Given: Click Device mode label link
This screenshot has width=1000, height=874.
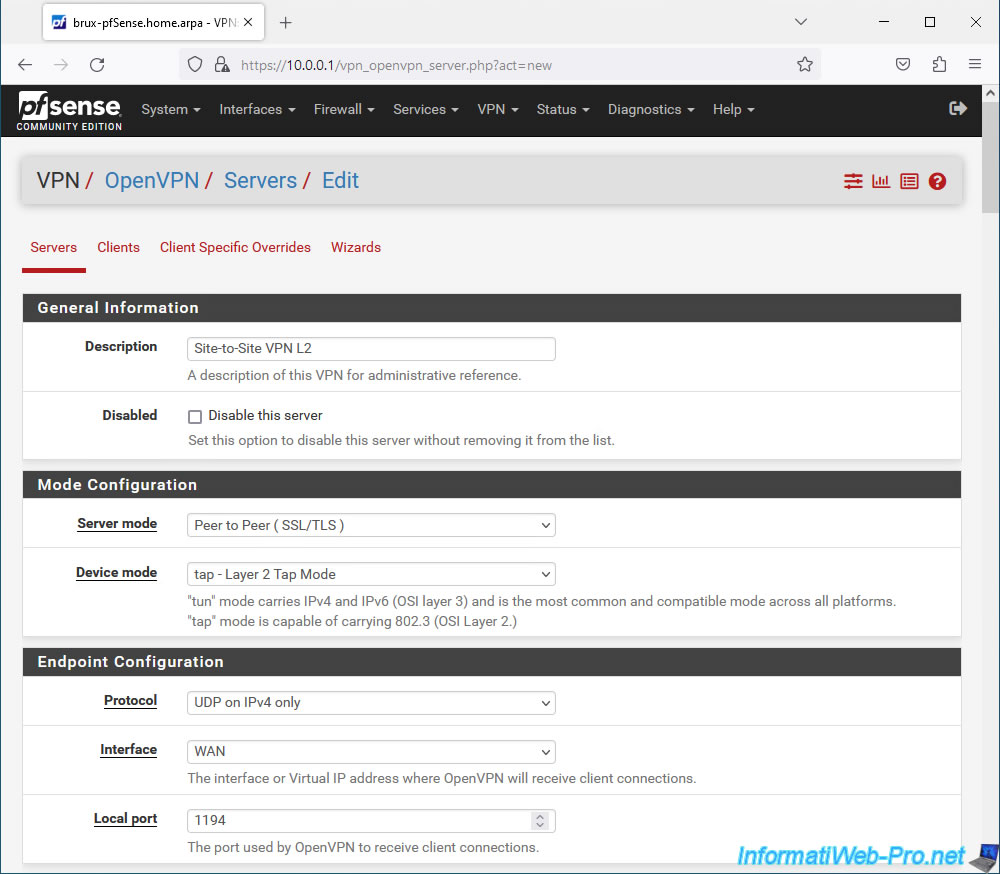Looking at the screenshot, I should pyautogui.click(x=116, y=573).
